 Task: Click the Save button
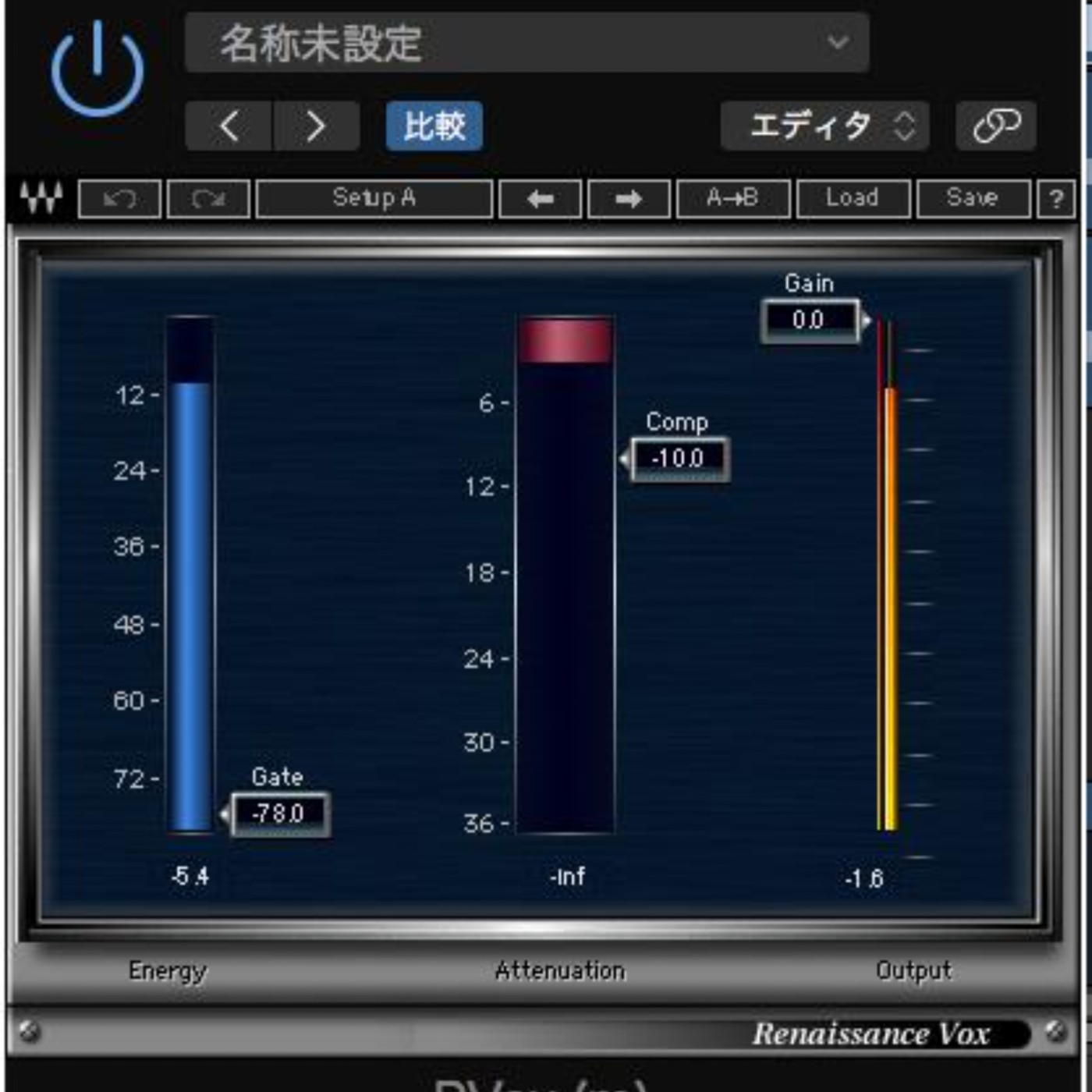tap(973, 199)
